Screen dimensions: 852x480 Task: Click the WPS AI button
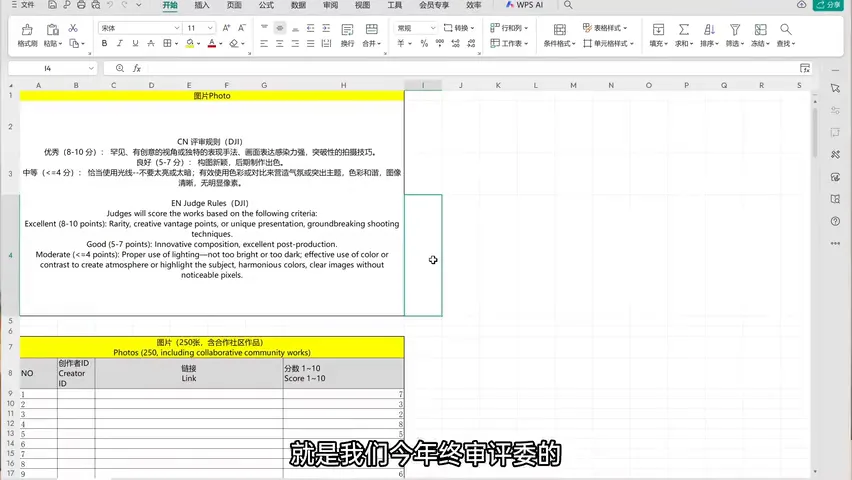[524, 5]
